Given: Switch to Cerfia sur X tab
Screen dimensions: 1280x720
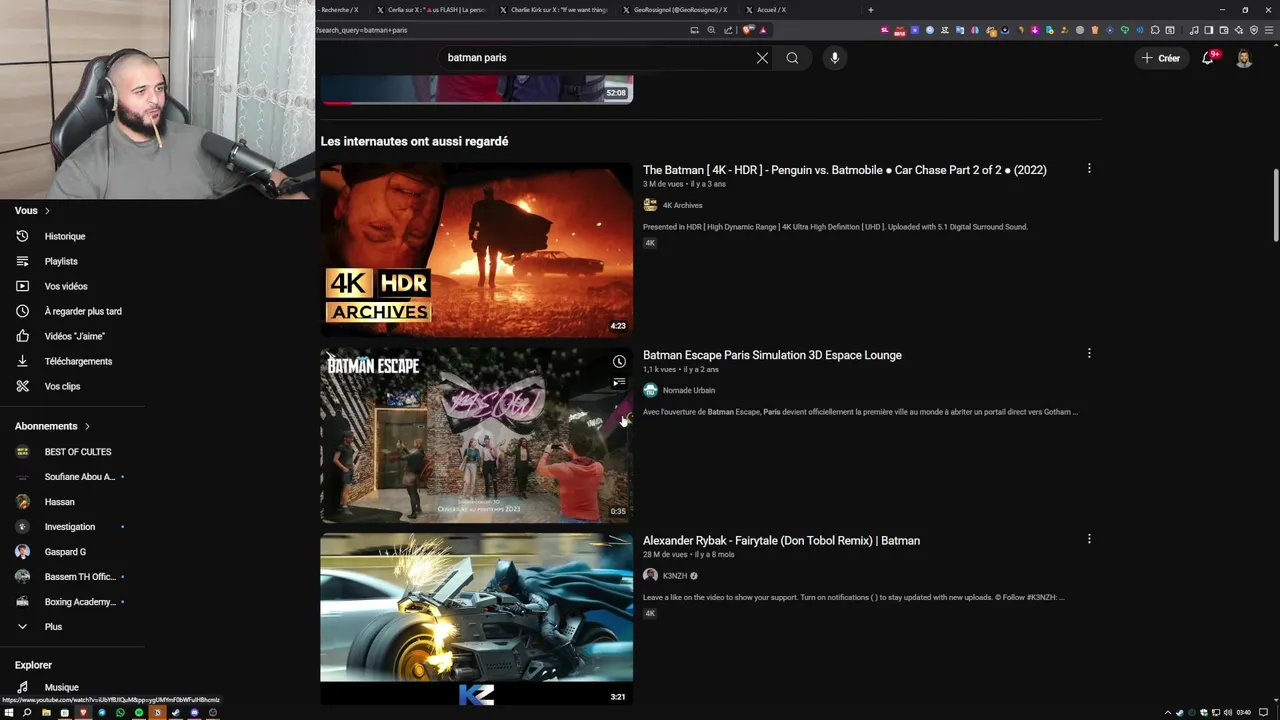Looking at the screenshot, I should pyautogui.click(x=429, y=10).
